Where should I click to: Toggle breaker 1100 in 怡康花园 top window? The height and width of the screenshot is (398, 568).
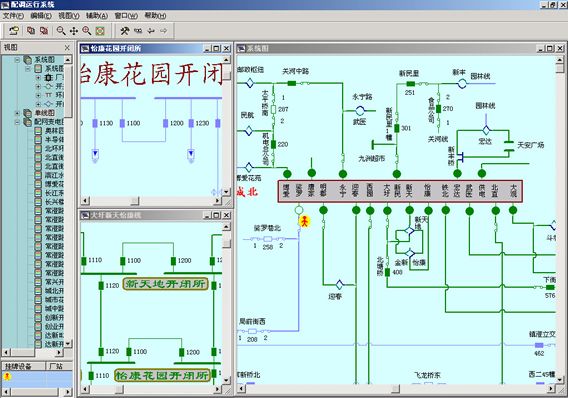122,123
